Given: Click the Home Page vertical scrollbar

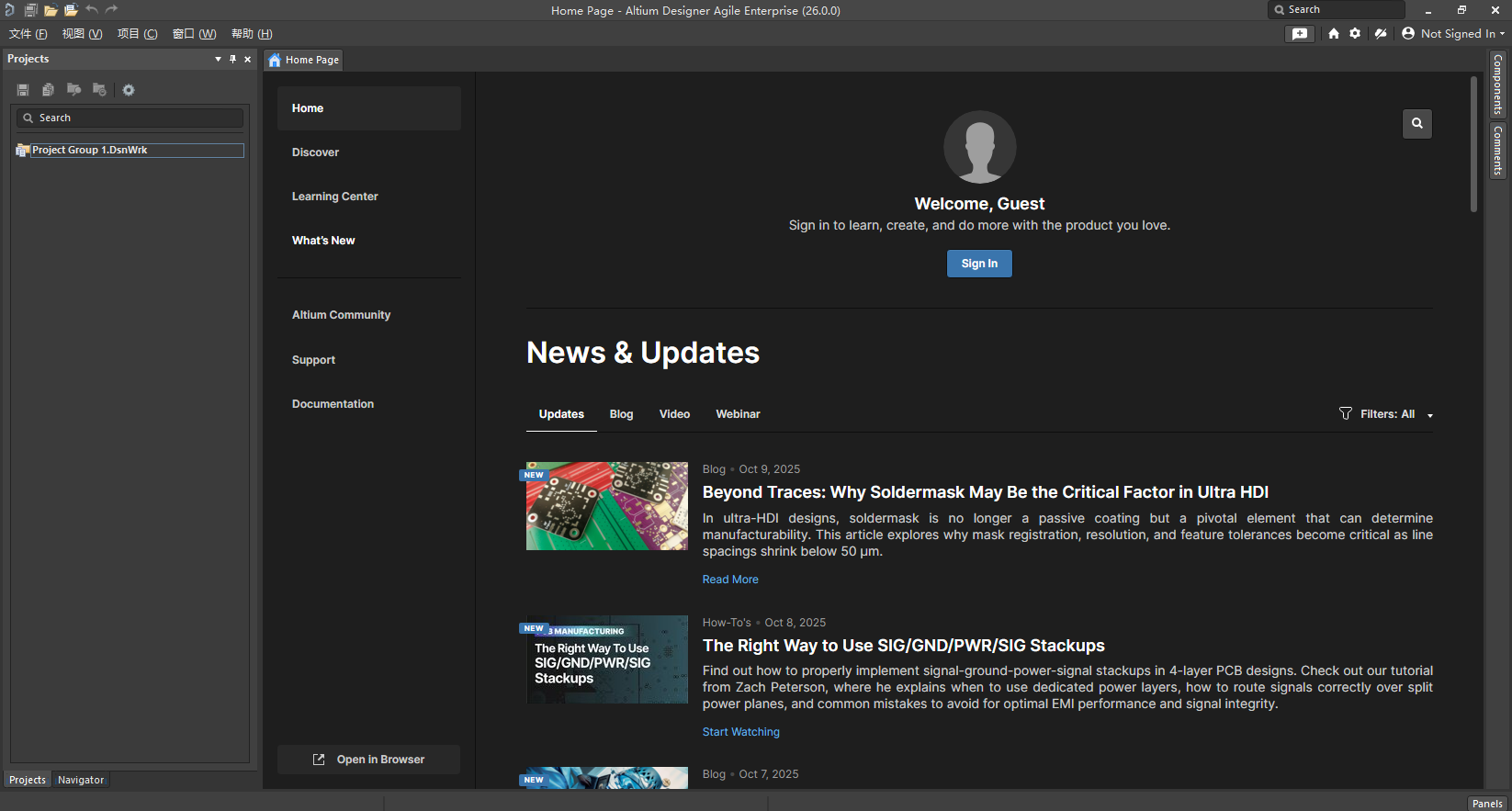Looking at the screenshot, I should 1473,147.
